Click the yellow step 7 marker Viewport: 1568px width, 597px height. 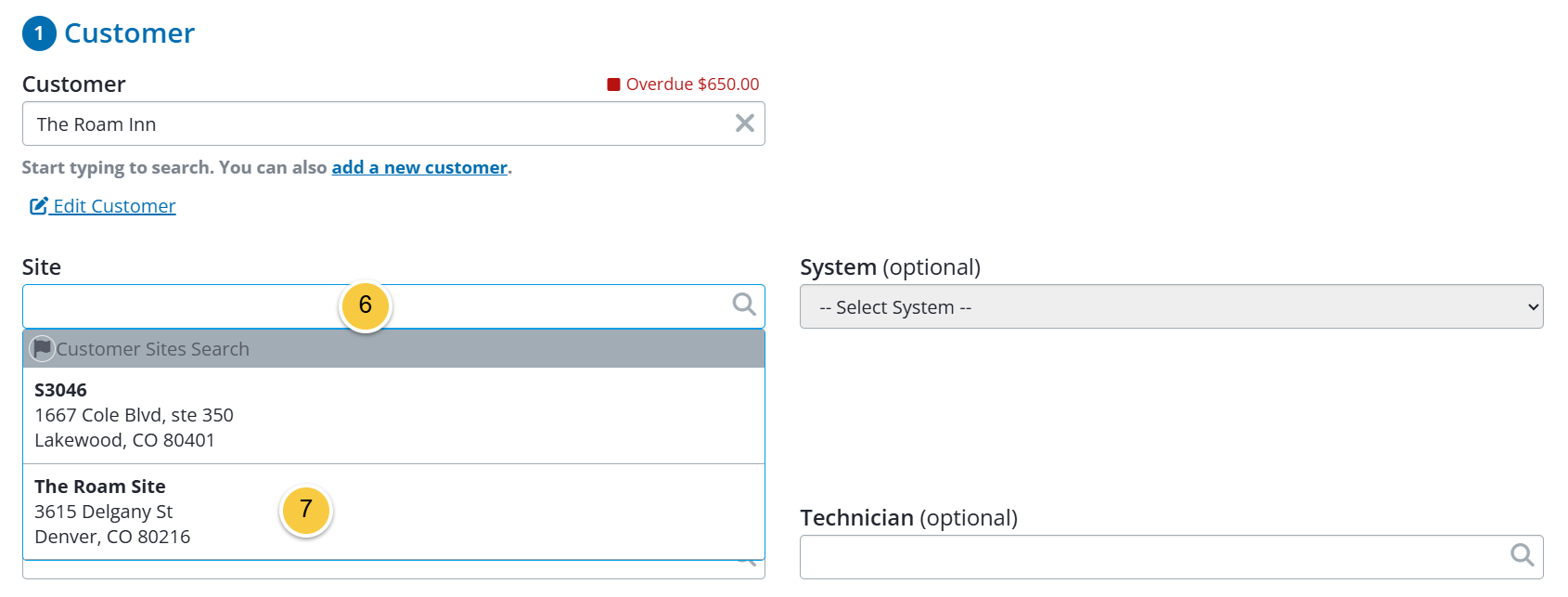pos(306,510)
